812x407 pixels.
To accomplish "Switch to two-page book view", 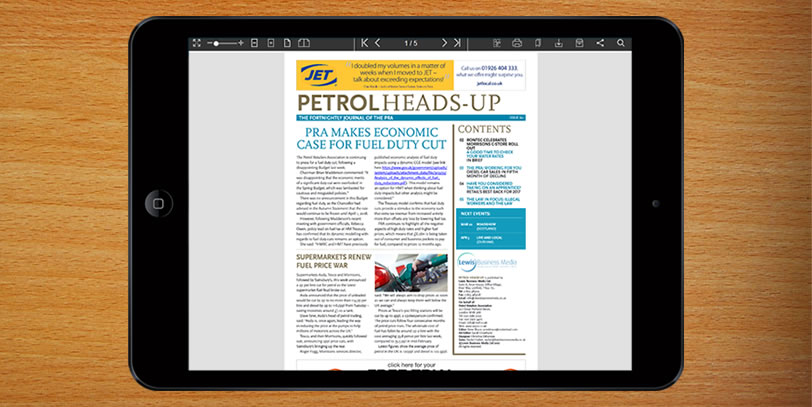I will (x=305, y=43).
